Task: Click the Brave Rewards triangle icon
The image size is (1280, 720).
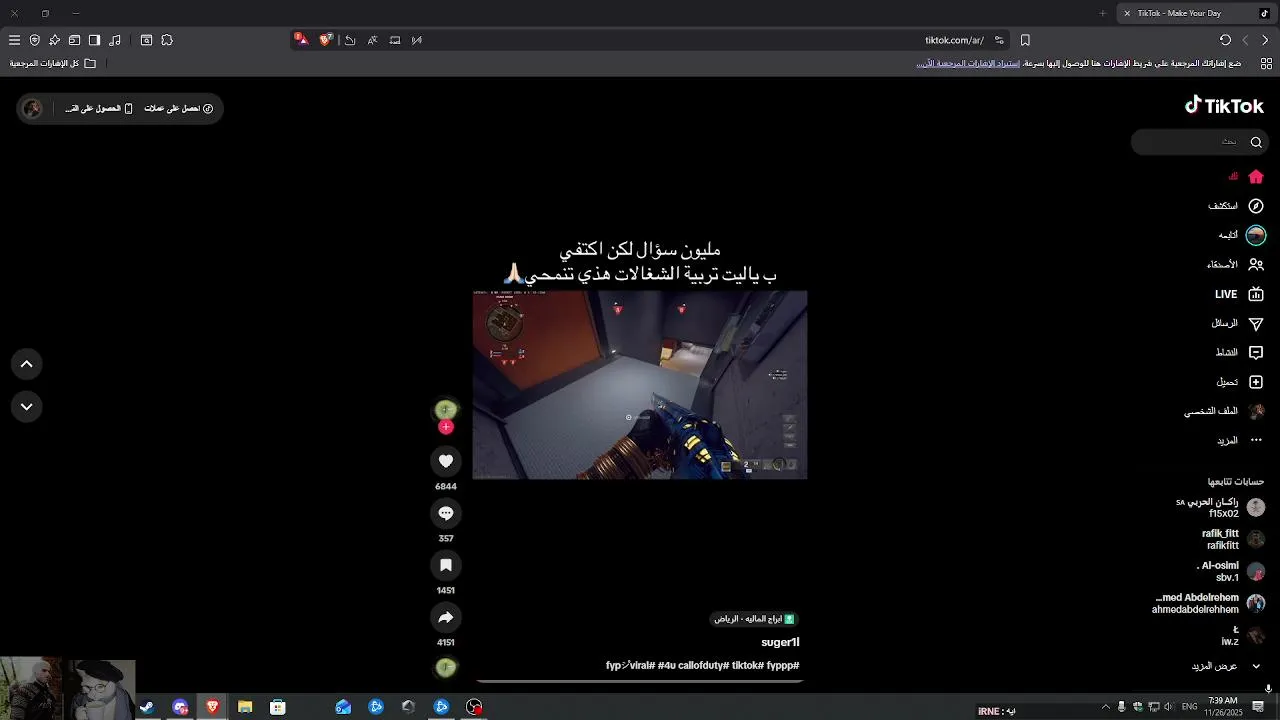Action: pos(301,40)
